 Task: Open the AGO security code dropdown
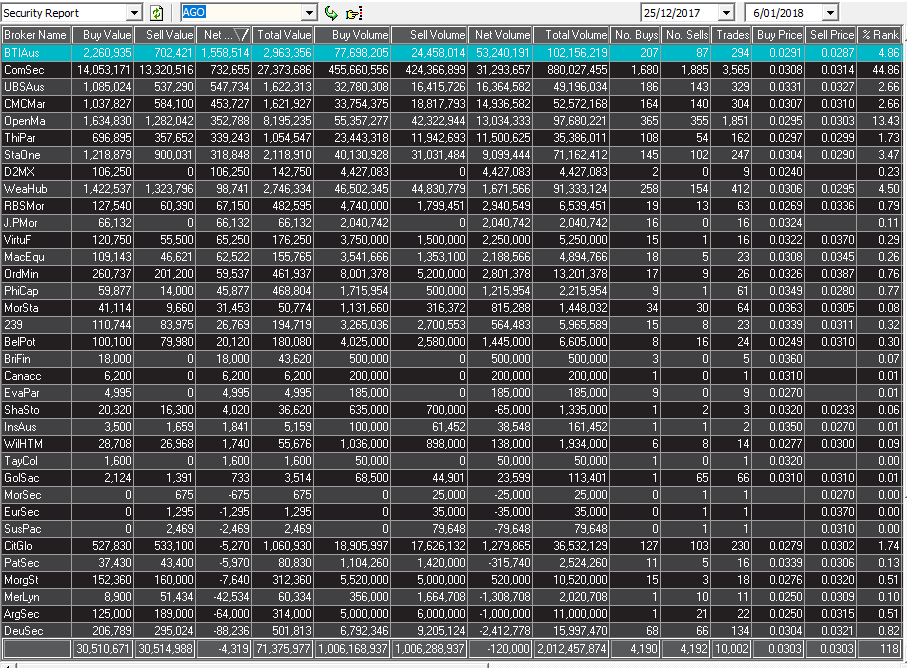309,13
